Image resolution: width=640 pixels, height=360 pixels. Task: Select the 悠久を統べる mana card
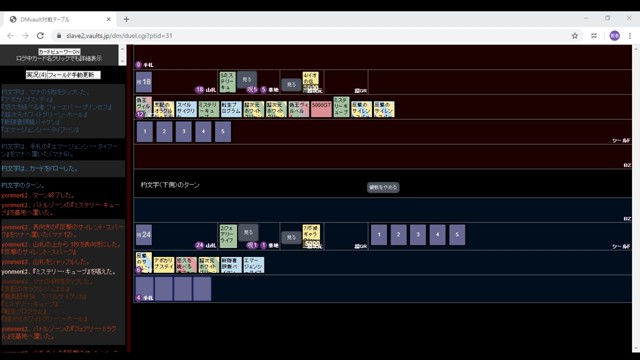(187, 265)
